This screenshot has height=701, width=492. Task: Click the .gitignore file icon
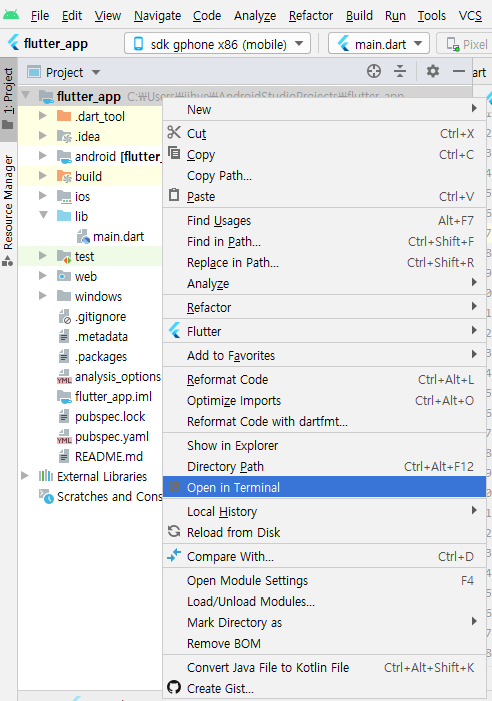(64, 317)
